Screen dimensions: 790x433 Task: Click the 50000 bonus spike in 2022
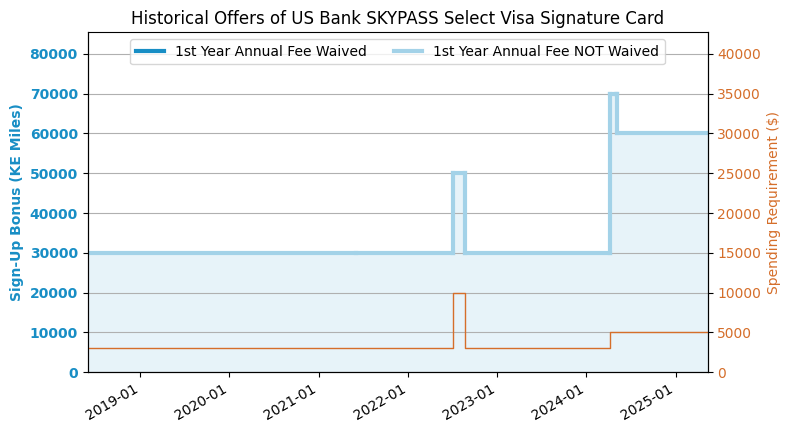[458, 173]
